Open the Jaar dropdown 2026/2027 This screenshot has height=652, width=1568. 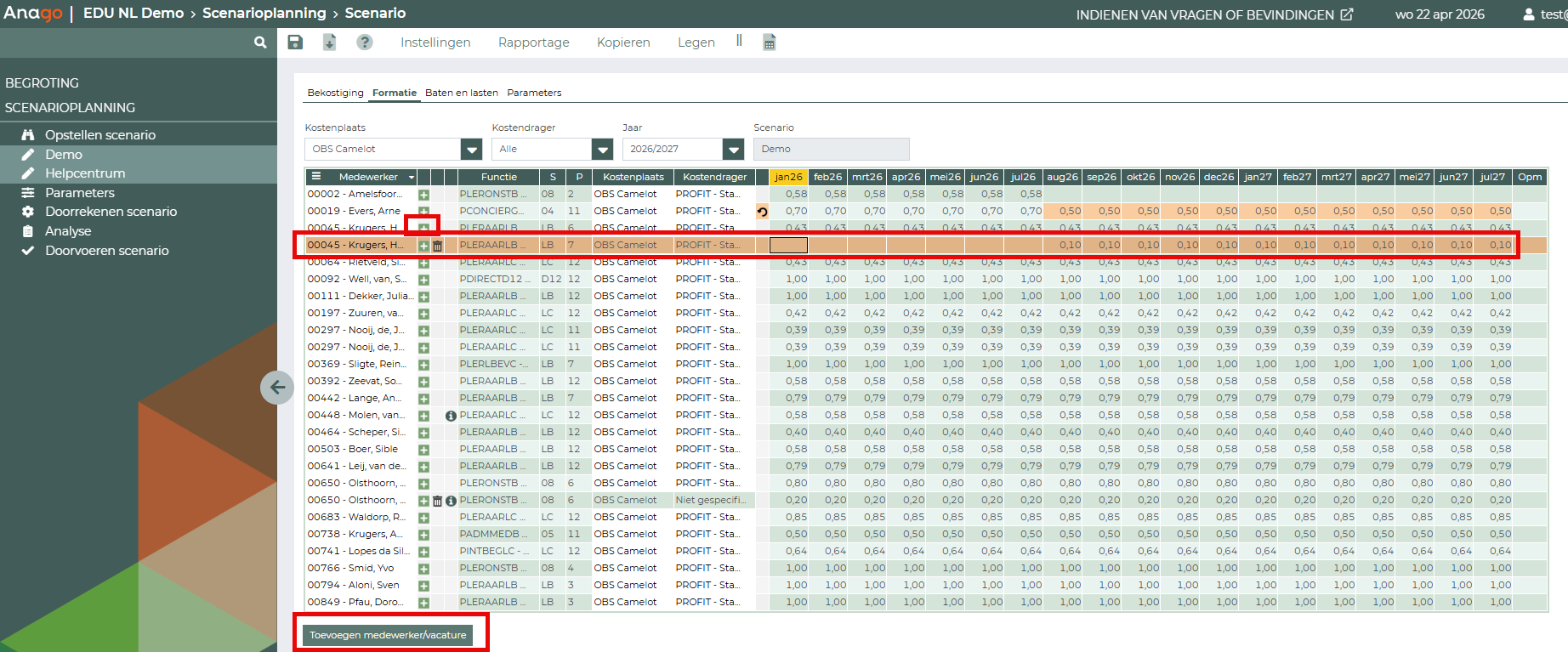733,150
